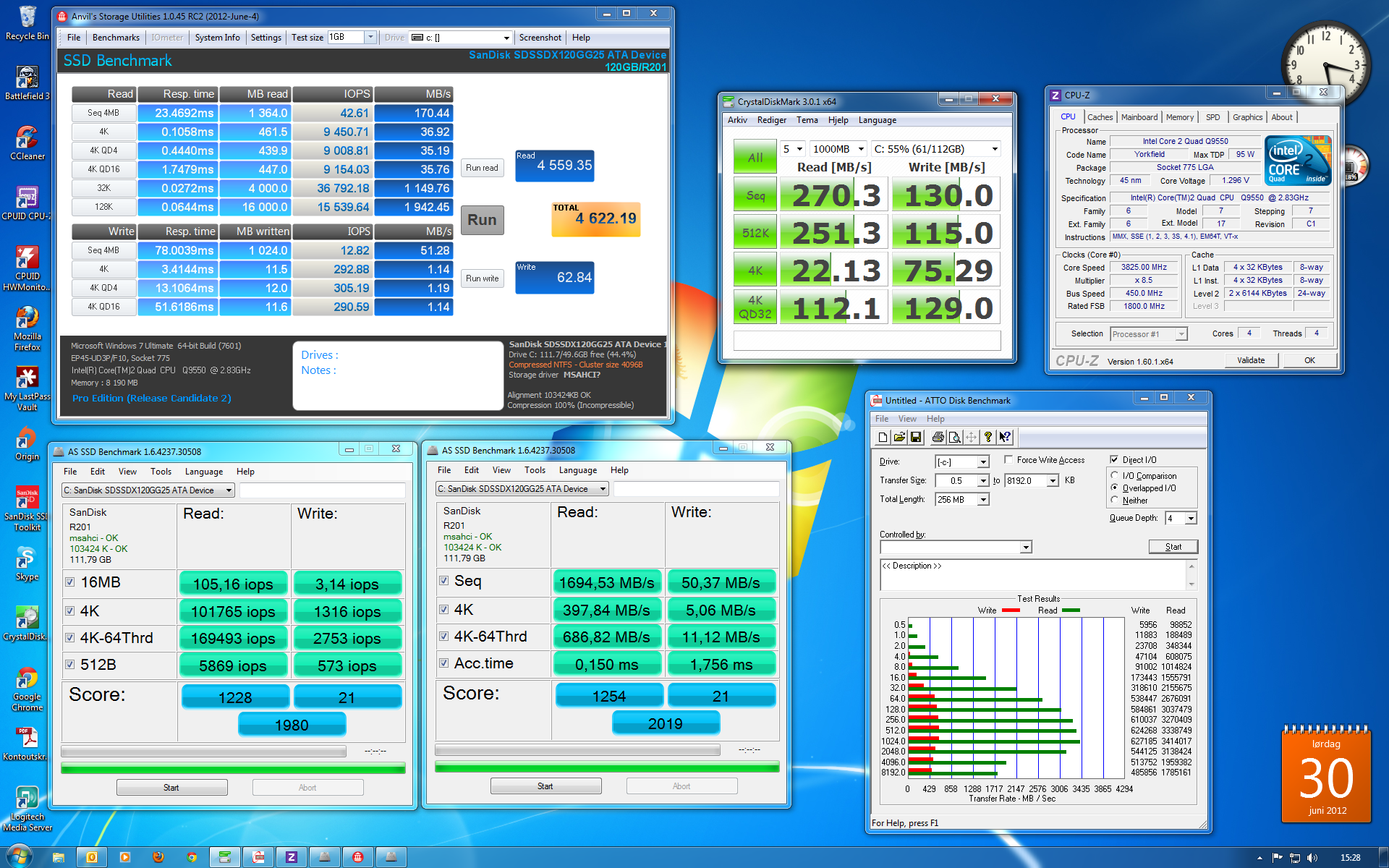Open ATTO Total Length 256 MB dropdown
Viewport: 1389px width, 868px height.
(983, 500)
